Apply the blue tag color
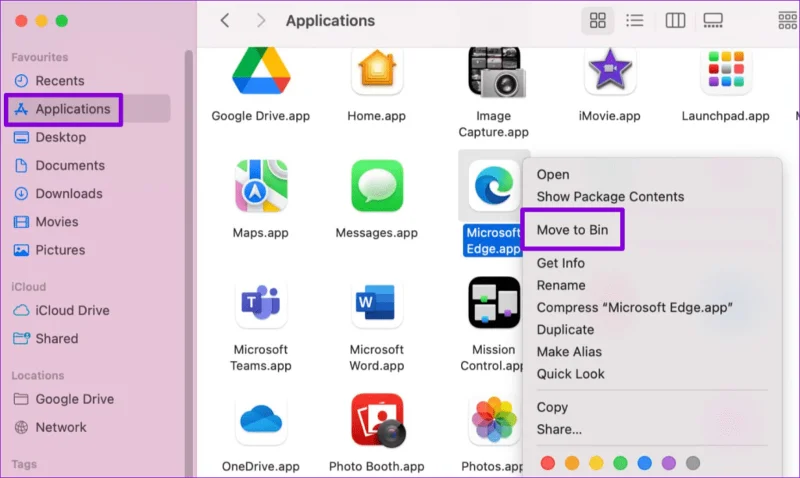Image resolution: width=800 pixels, height=478 pixels. pyautogui.click(x=644, y=463)
